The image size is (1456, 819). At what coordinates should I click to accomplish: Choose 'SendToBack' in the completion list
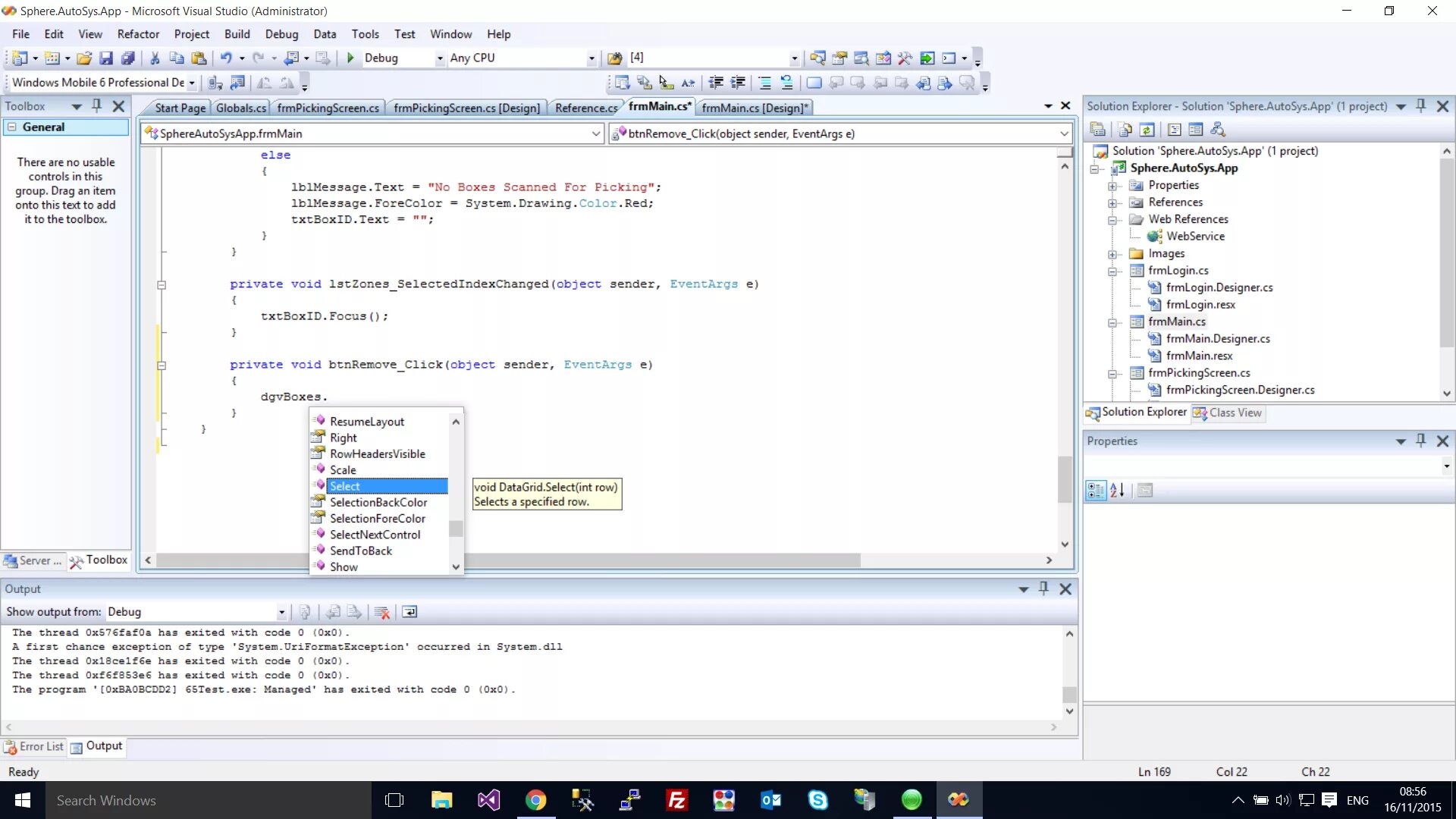[361, 551]
